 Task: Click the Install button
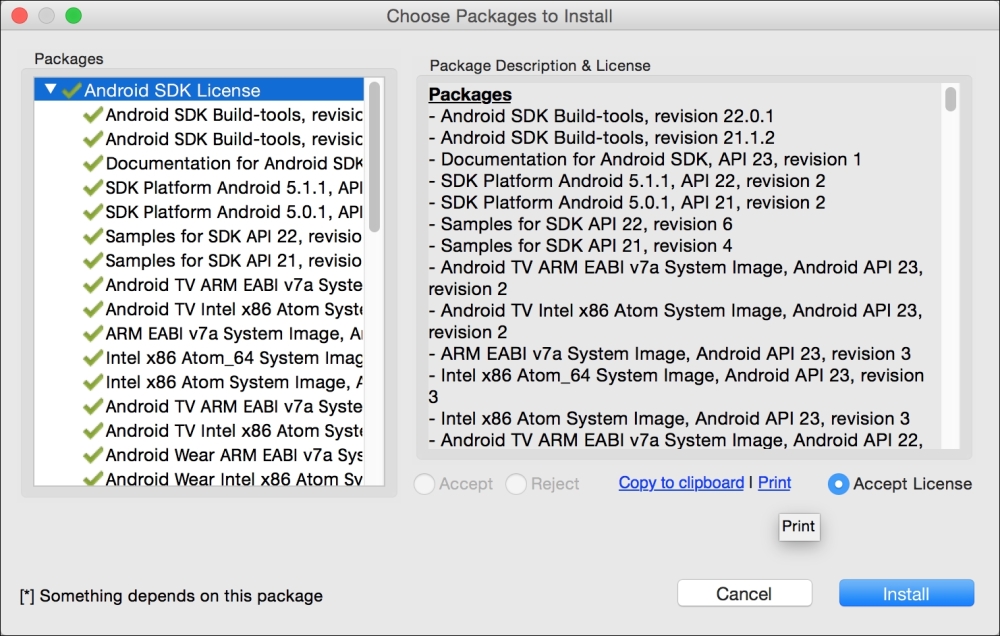tap(906, 593)
